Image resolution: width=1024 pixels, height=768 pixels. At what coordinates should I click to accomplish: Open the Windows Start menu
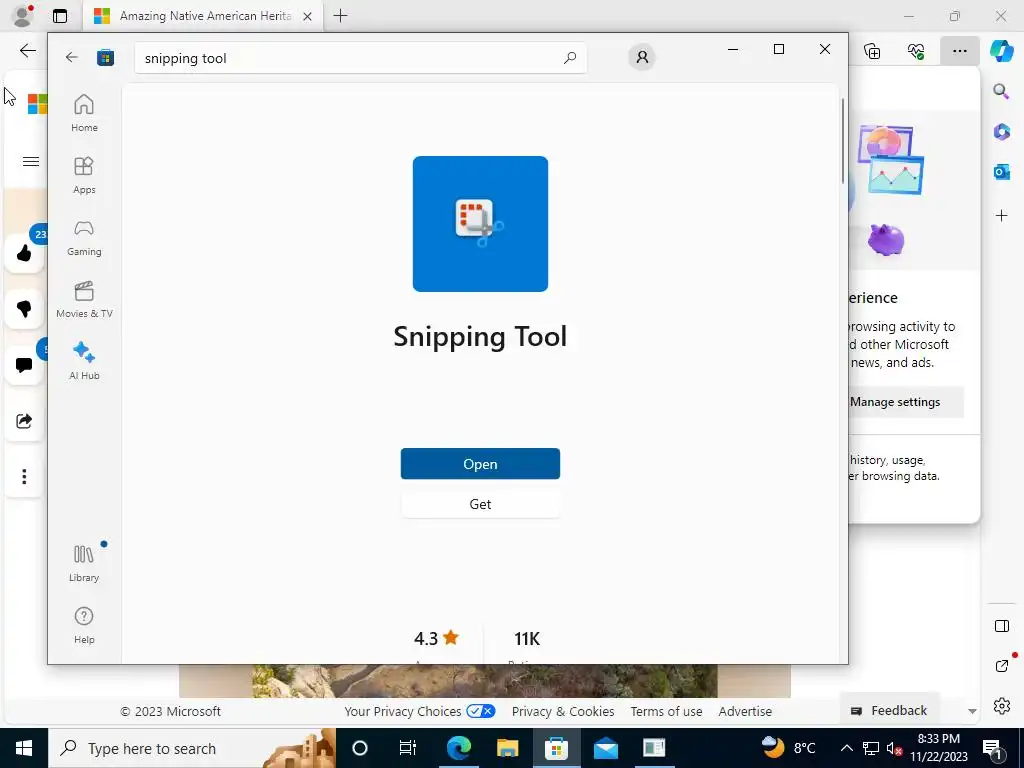point(24,748)
